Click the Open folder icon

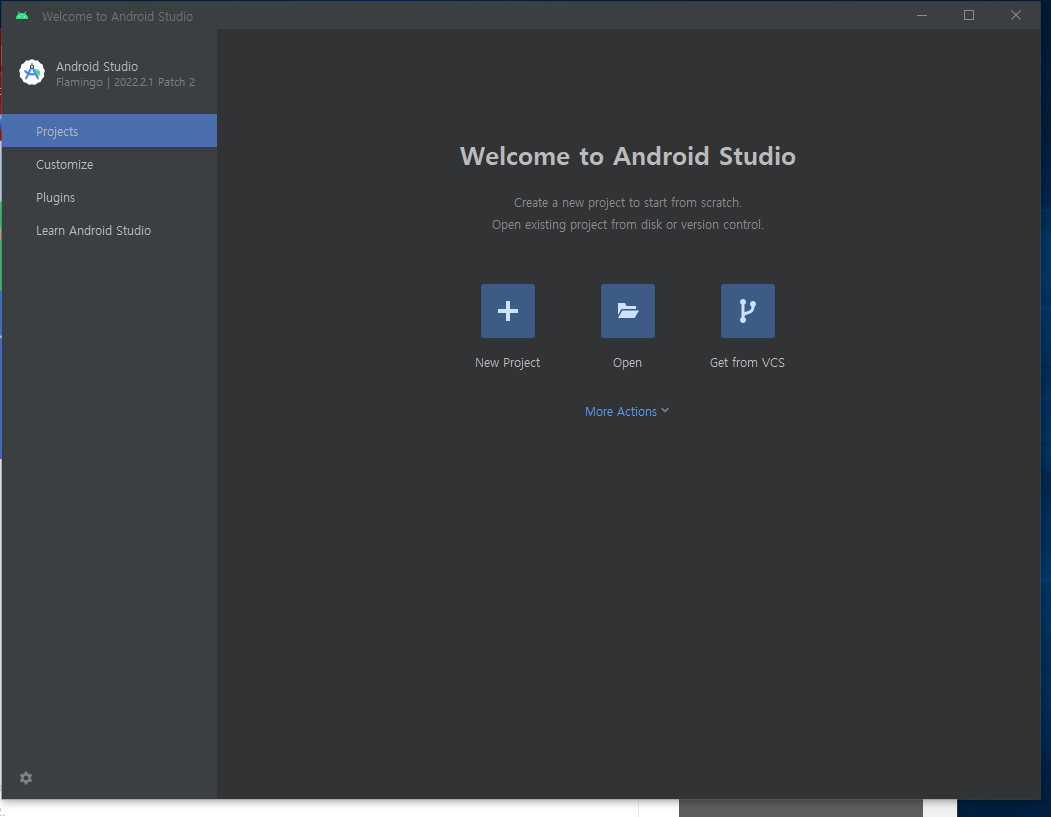[627, 311]
